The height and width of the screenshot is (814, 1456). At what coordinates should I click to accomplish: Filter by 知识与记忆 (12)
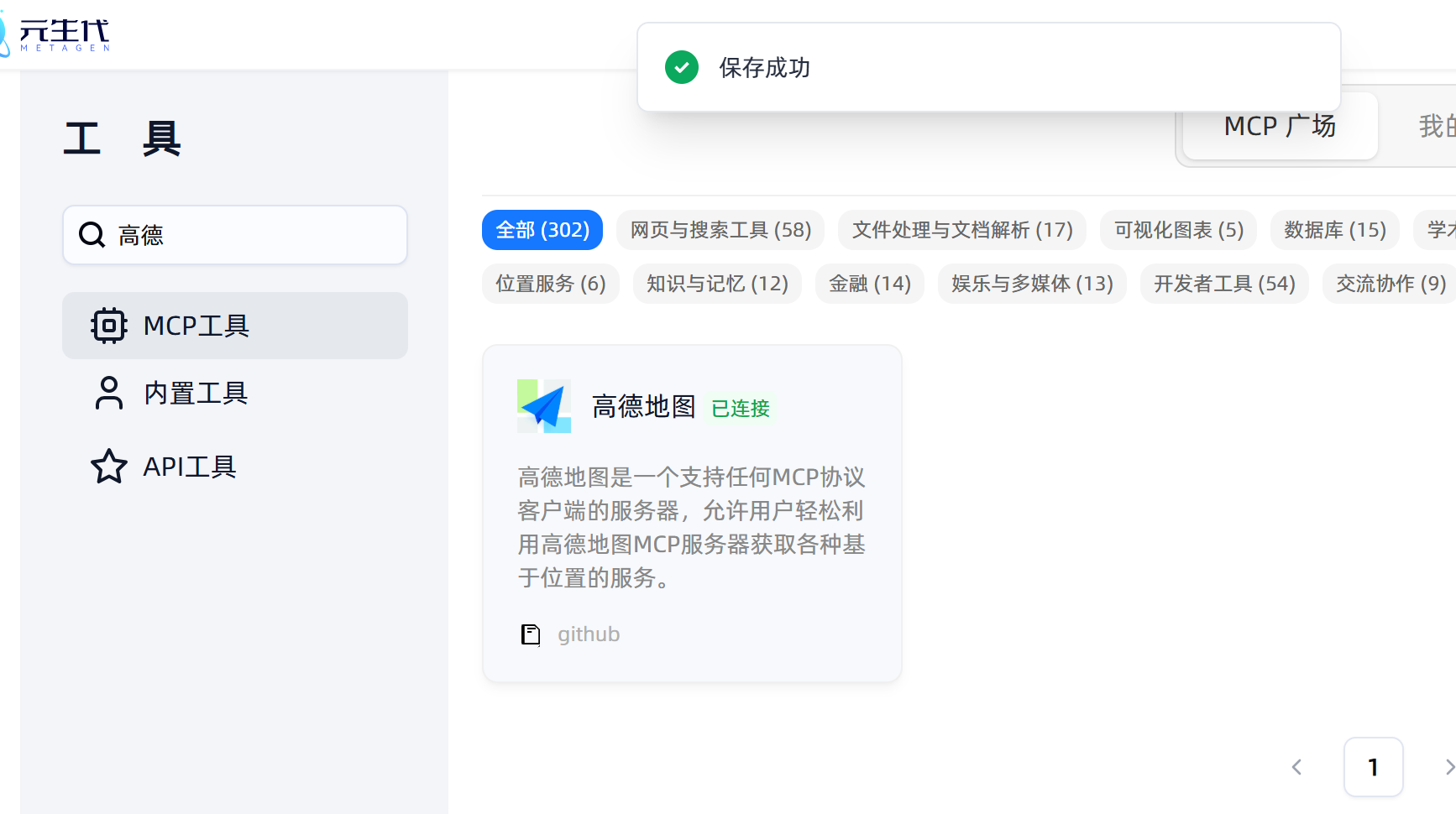[x=717, y=284]
